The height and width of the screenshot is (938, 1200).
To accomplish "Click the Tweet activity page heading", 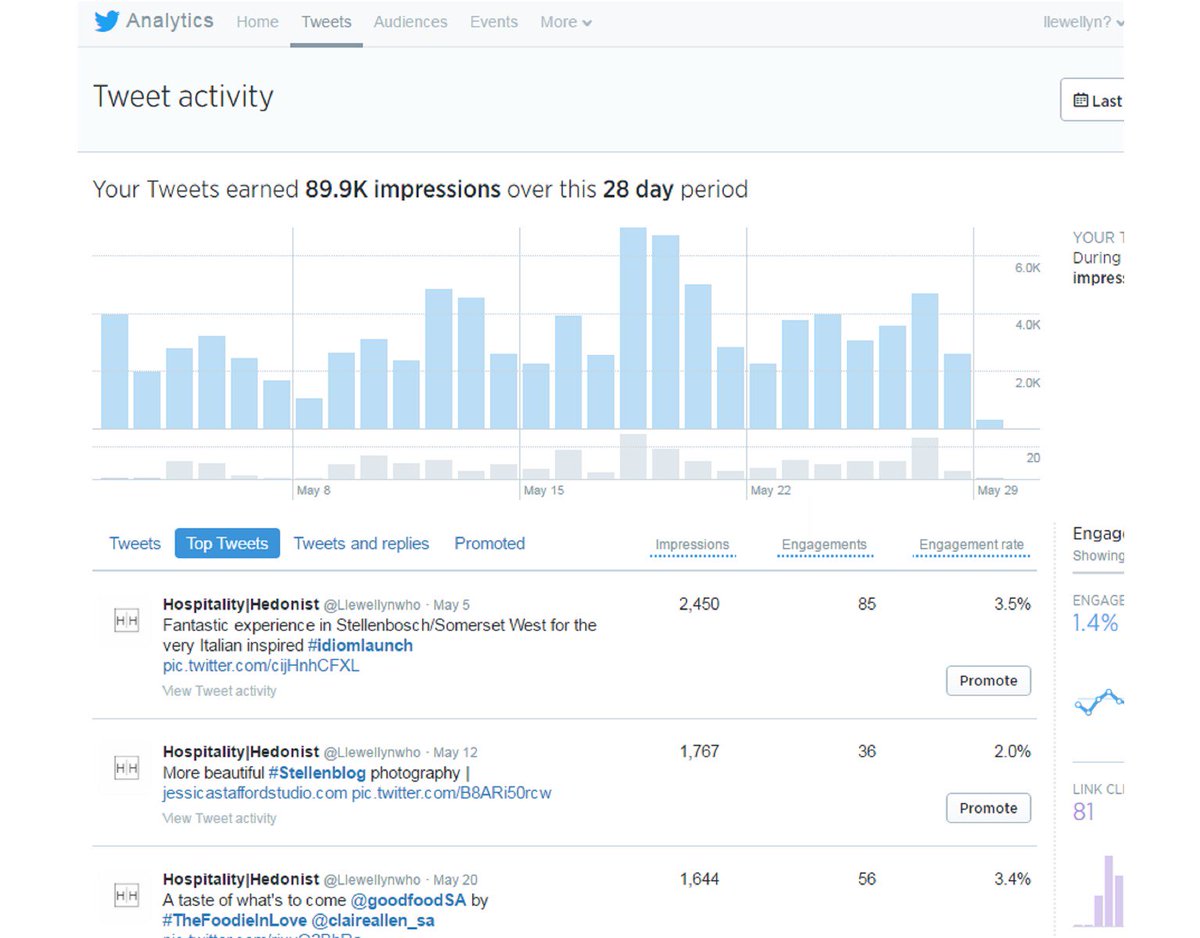I will point(183,97).
